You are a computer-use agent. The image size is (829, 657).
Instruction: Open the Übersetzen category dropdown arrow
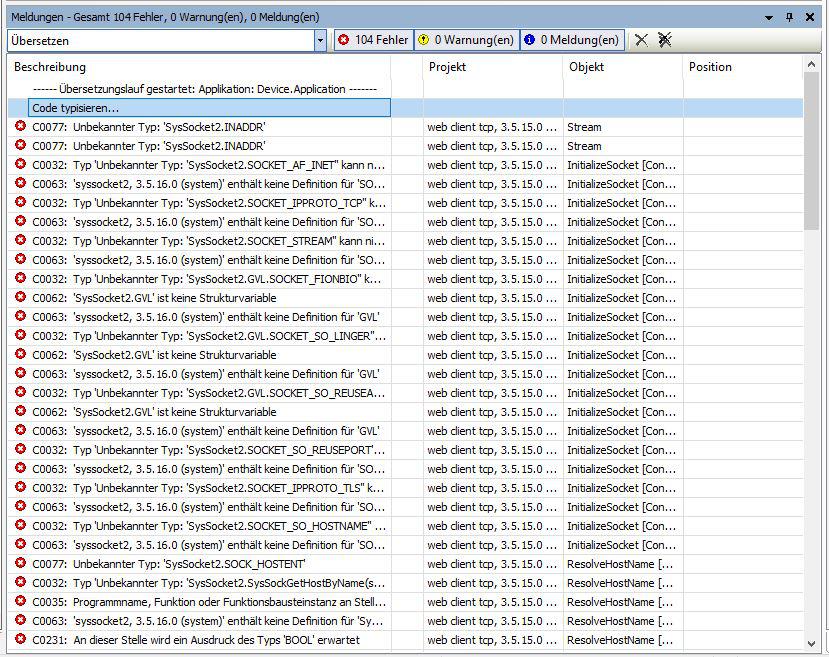click(320, 41)
